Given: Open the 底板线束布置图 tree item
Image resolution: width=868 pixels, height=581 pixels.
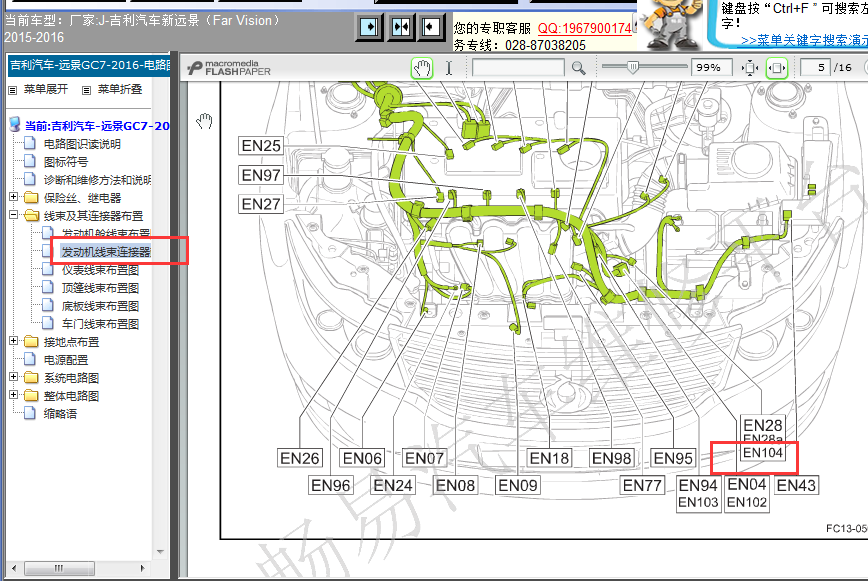Looking at the screenshot, I should pos(100,306).
